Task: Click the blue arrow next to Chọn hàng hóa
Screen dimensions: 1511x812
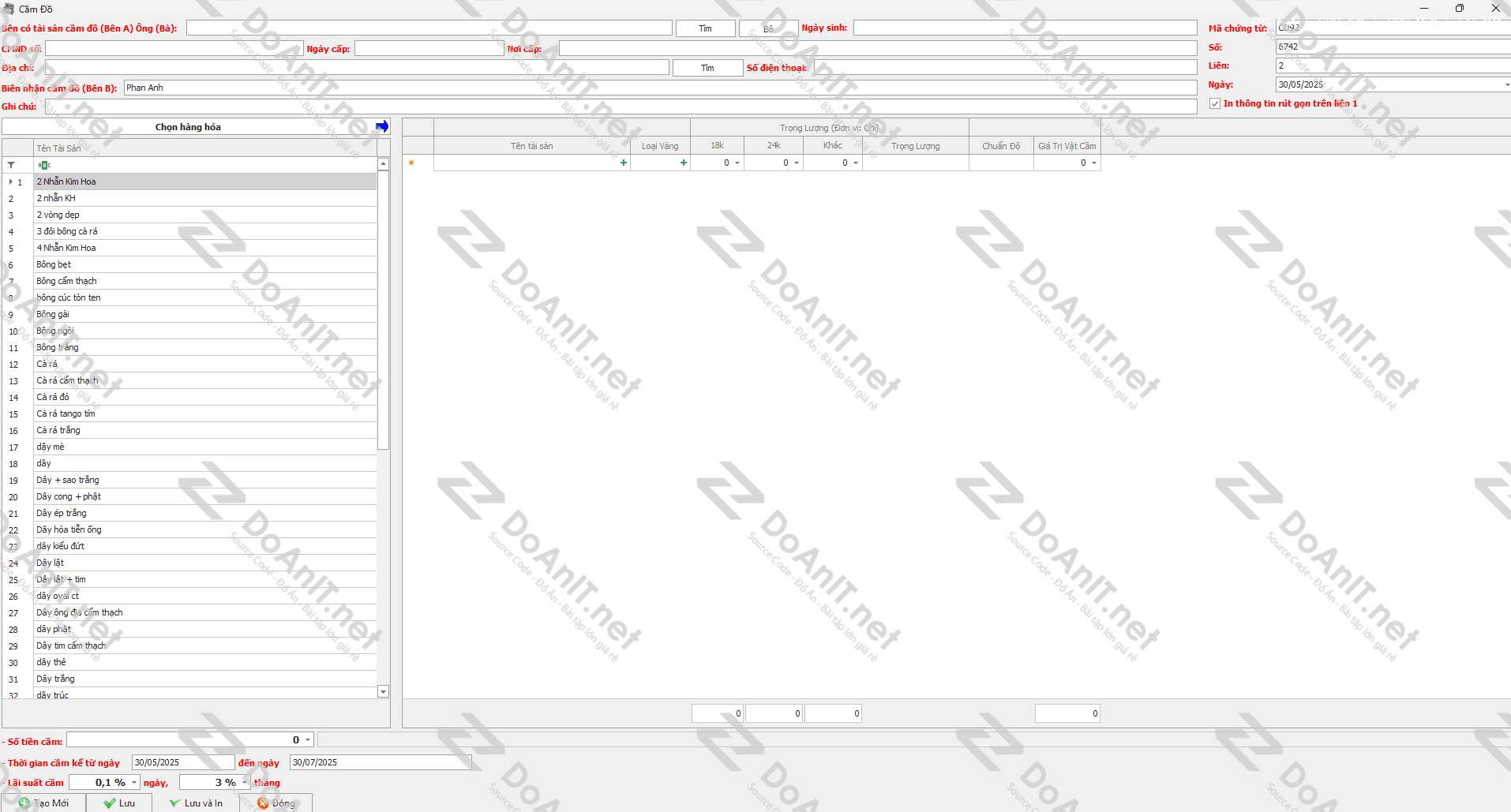Action: [382, 126]
